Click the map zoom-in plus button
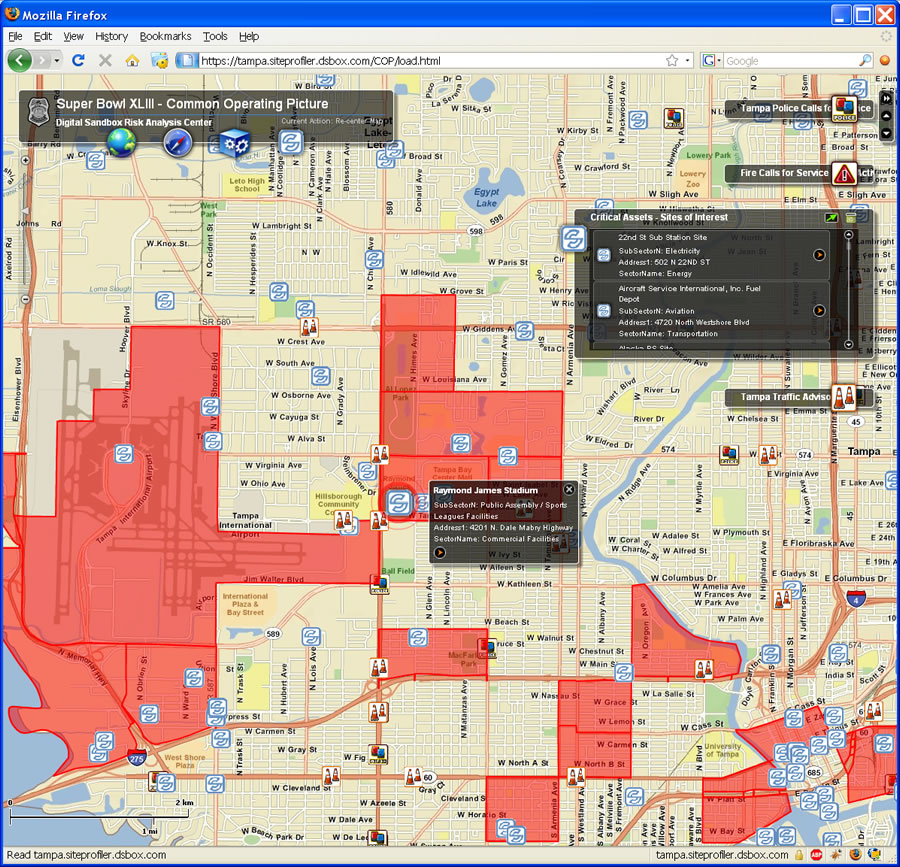 tap(25, 160)
